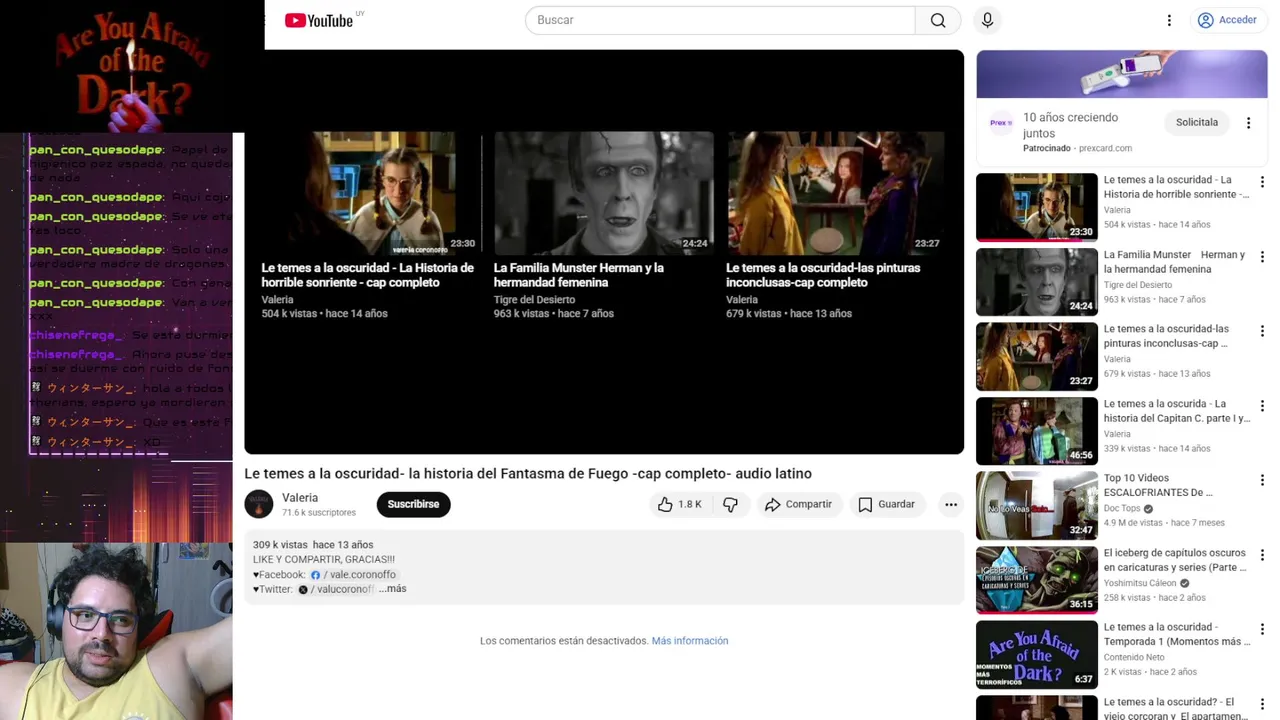The image size is (1280, 720).
Task: Open the Prex sponsored ad banner image
Action: click(1122, 74)
